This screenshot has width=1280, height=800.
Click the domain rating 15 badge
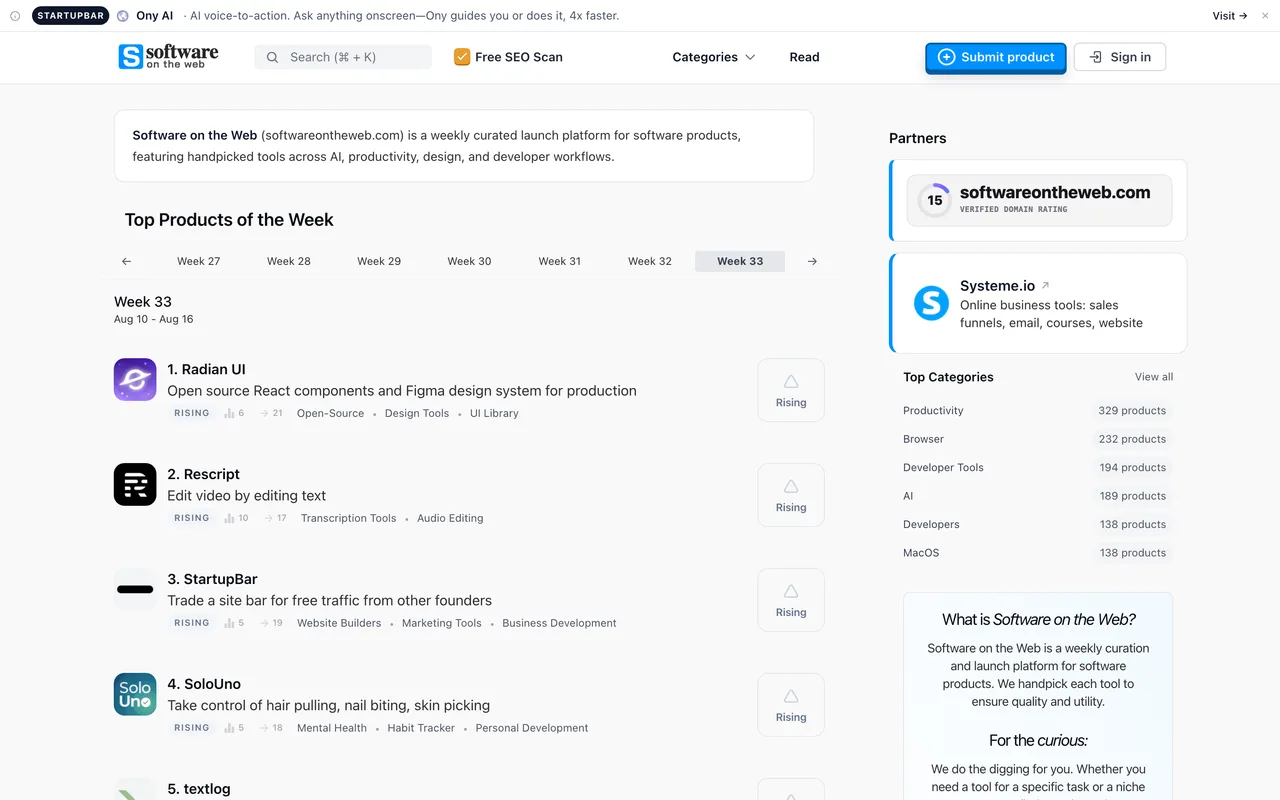[x=934, y=200]
